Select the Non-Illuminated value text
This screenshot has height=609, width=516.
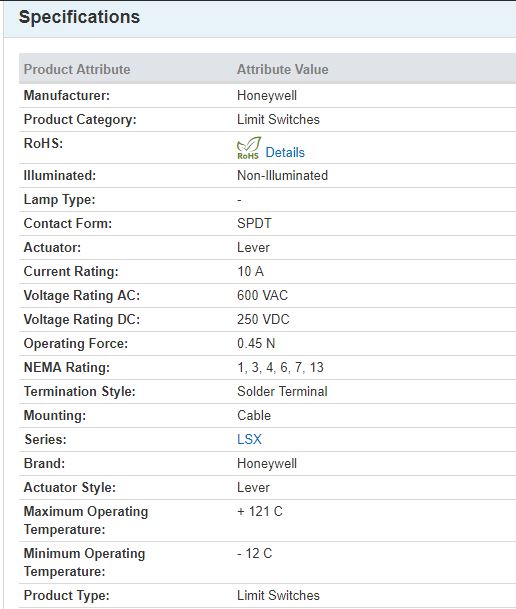pyautogui.click(x=282, y=175)
